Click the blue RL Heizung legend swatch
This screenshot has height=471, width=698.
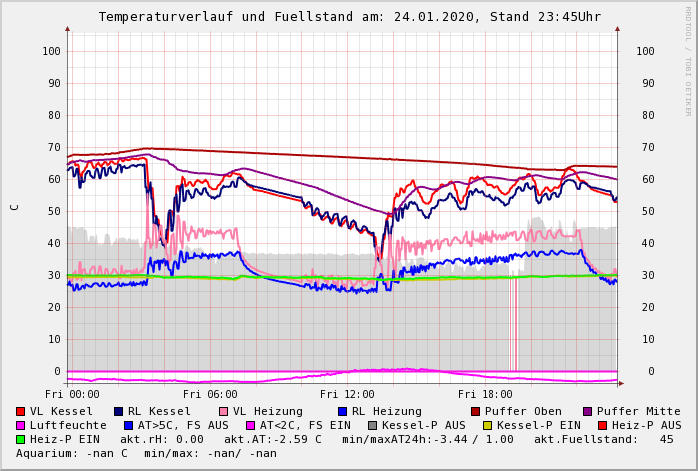click(x=343, y=411)
